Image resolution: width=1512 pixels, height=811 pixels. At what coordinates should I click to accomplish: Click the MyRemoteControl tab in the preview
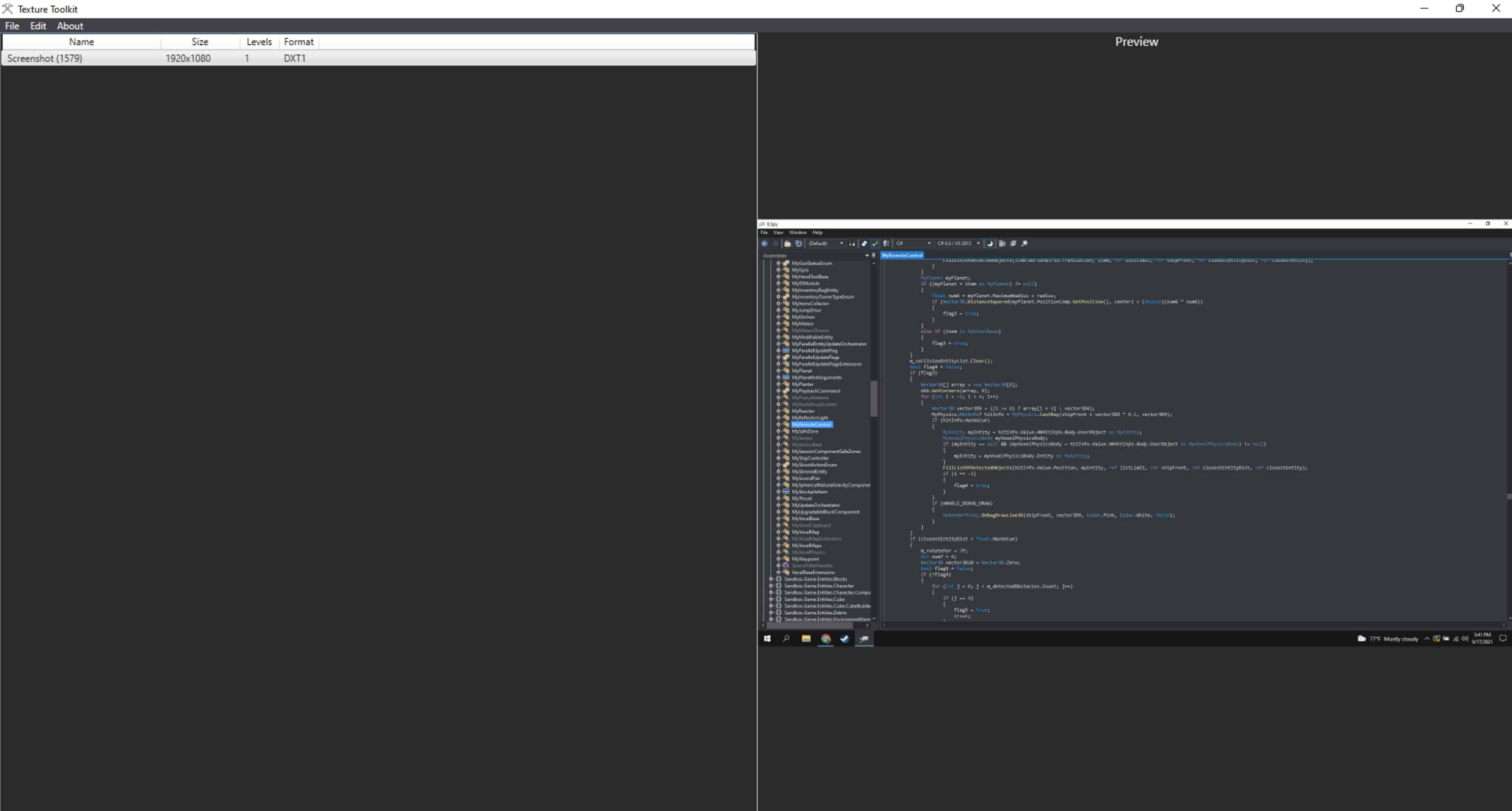[x=902, y=256]
